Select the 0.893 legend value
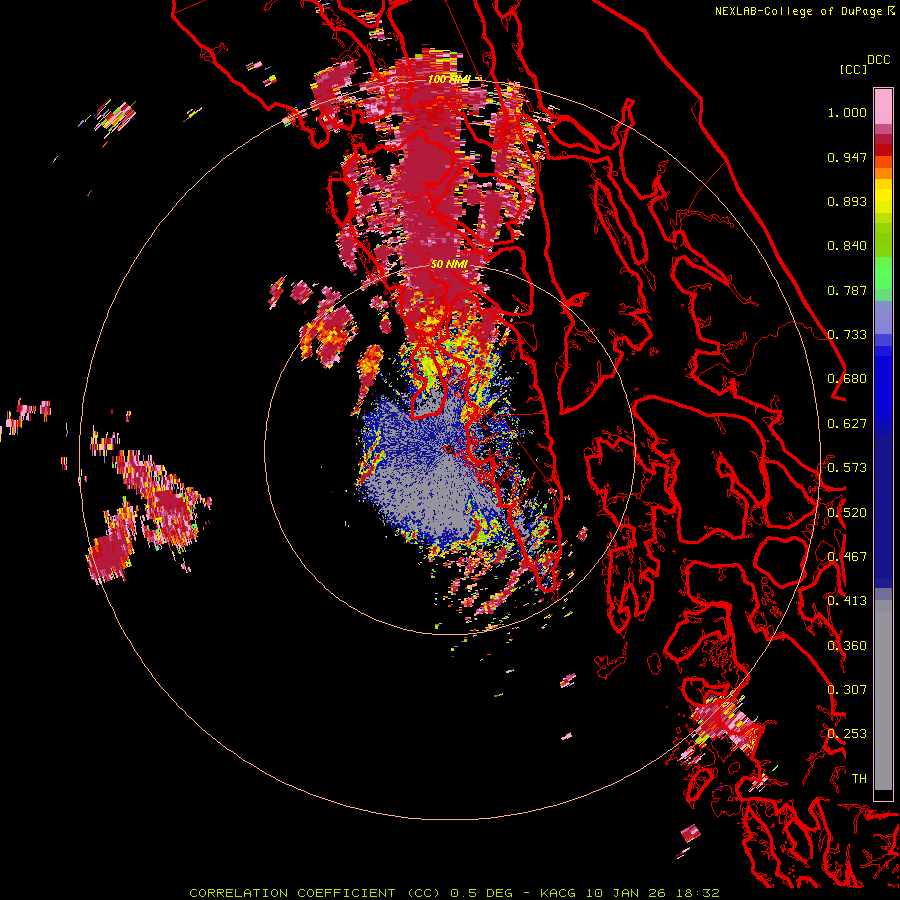Screen dimensions: 900x900 (847, 201)
